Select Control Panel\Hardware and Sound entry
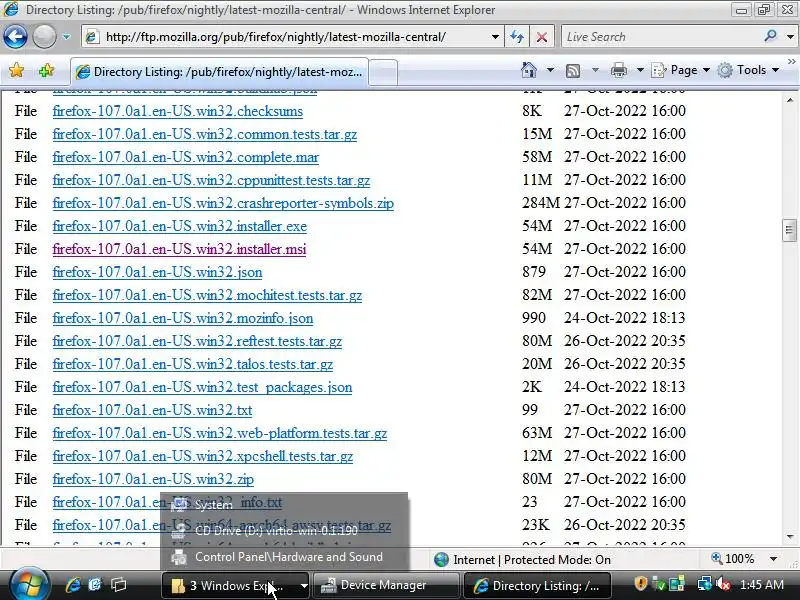Image resolution: width=800 pixels, height=600 pixels. (284, 557)
